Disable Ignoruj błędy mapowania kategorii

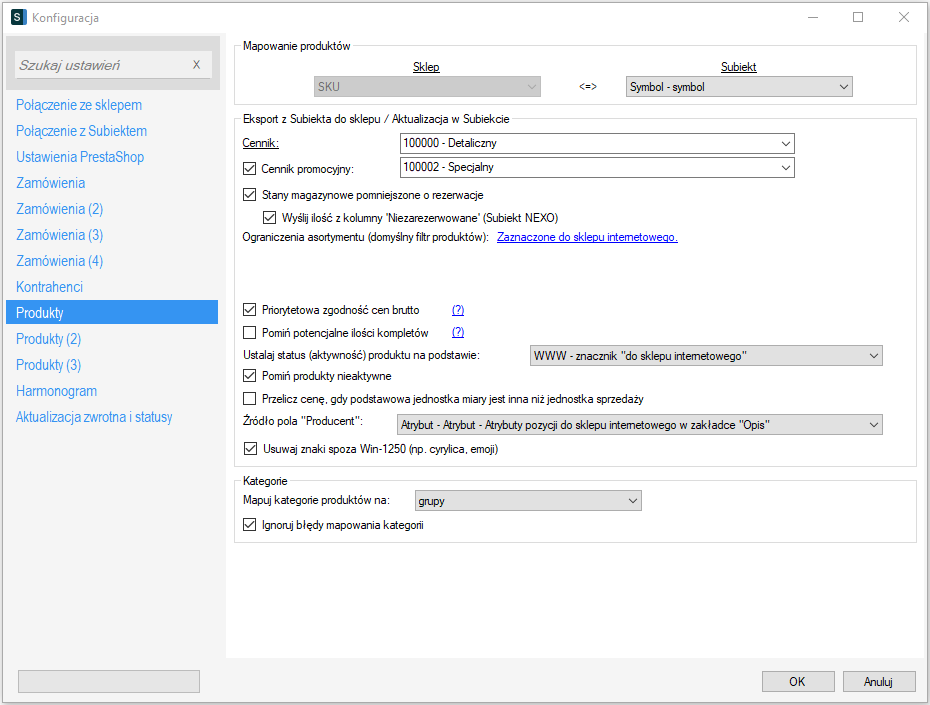(x=250, y=525)
